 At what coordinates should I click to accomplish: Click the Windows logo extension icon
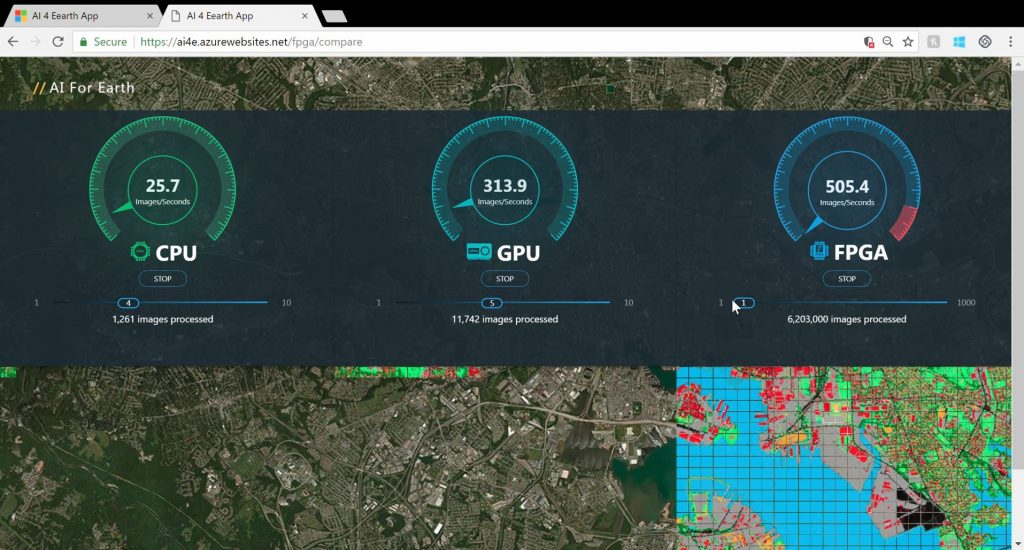(x=959, y=42)
